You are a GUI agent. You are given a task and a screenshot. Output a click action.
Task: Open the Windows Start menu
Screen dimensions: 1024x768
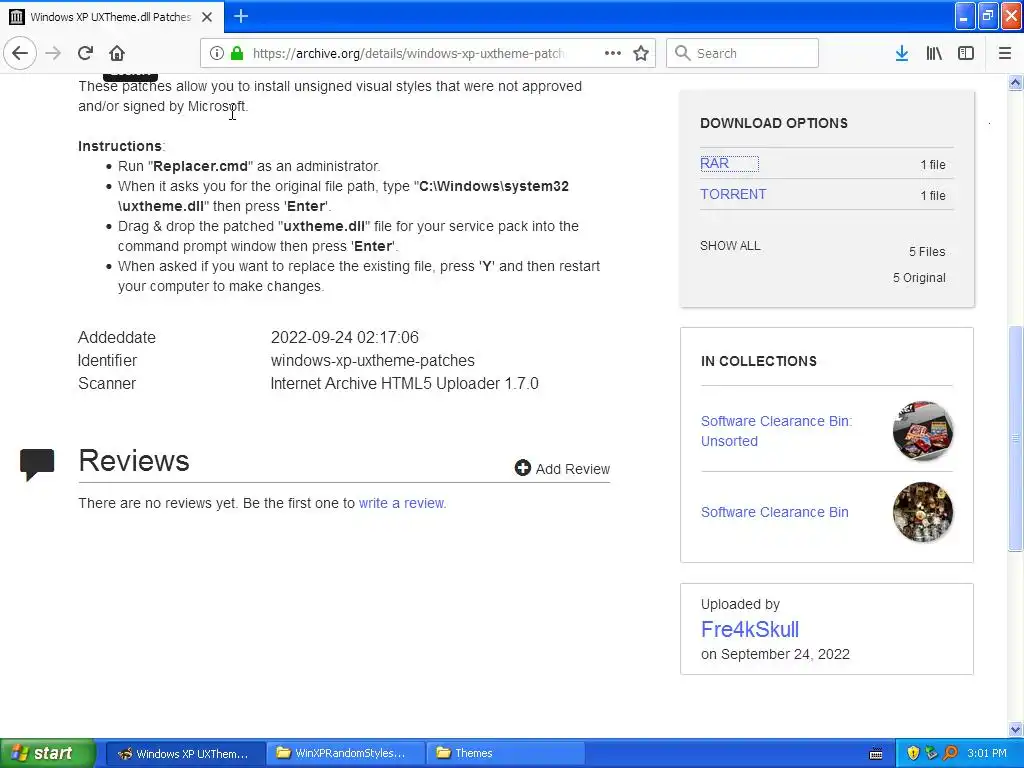coord(48,753)
